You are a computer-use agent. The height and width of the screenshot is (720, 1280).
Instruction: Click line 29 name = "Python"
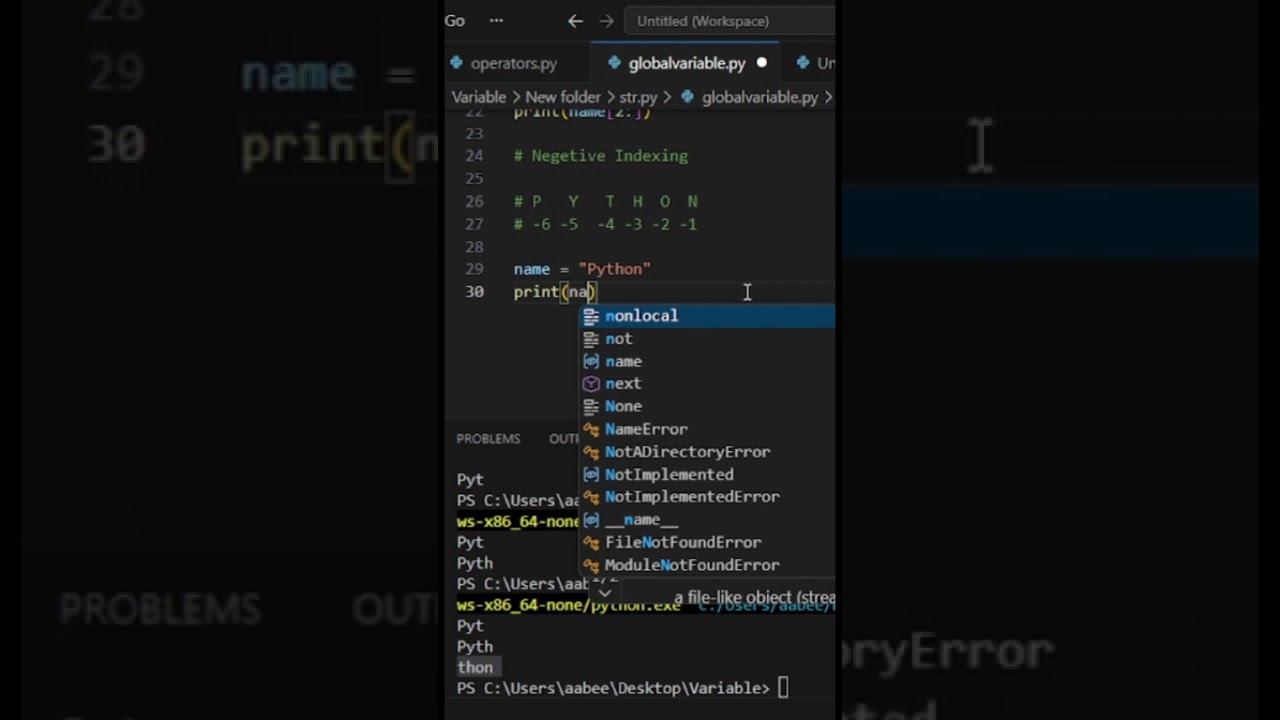pyautogui.click(x=582, y=269)
